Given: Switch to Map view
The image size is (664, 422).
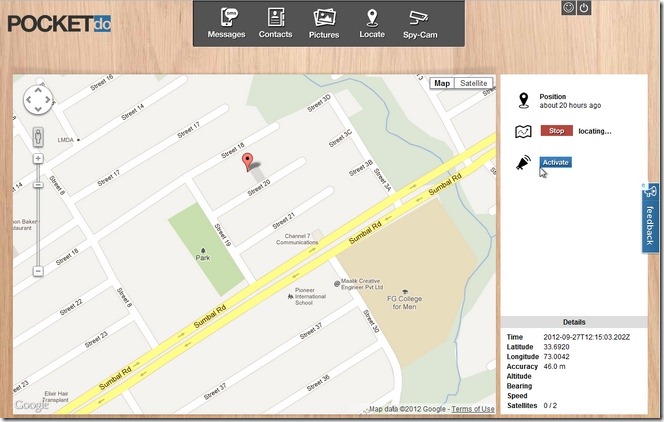Looking at the screenshot, I should click(x=442, y=83).
